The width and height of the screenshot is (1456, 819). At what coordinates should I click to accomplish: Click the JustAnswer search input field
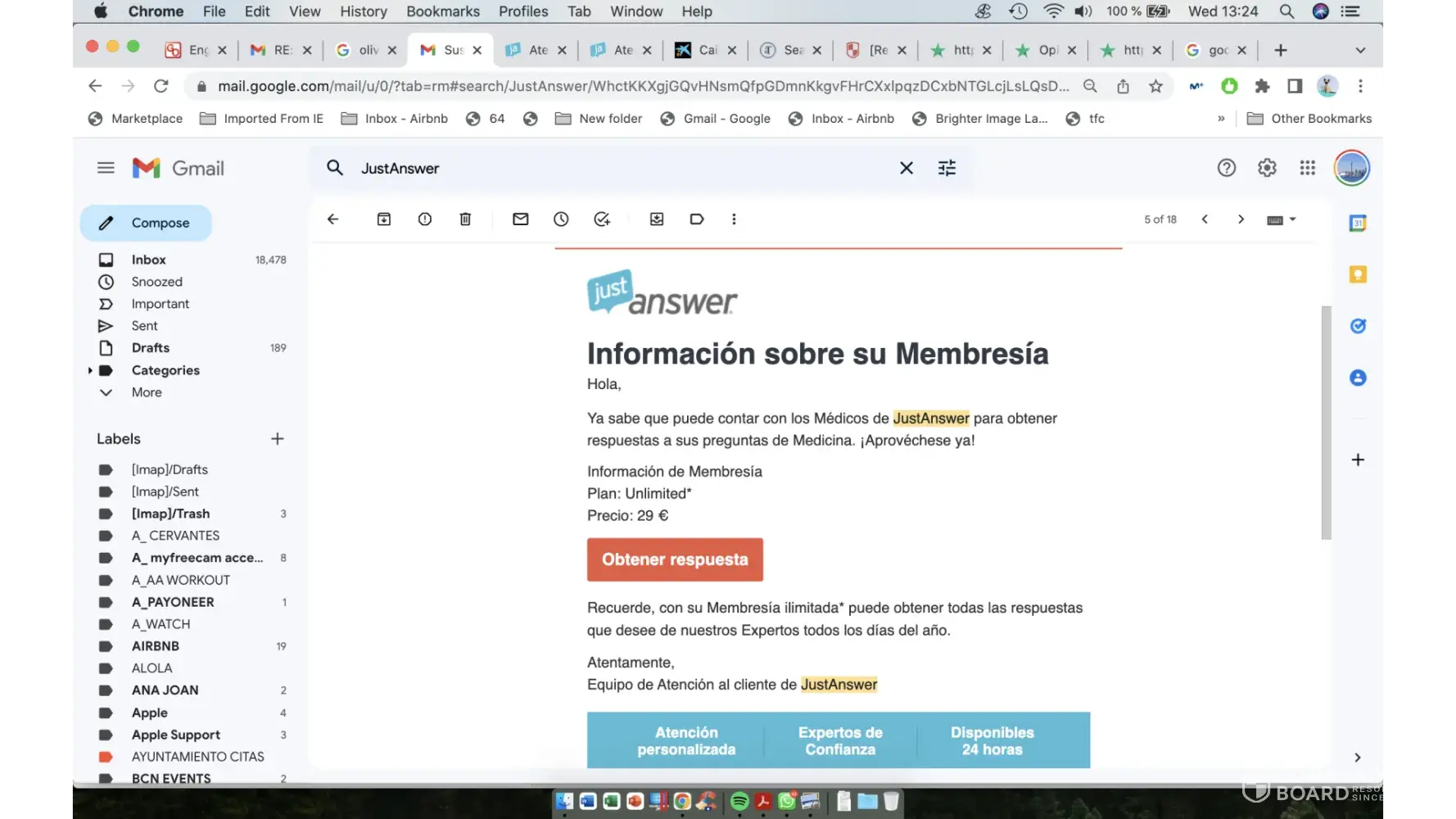coord(622,168)
